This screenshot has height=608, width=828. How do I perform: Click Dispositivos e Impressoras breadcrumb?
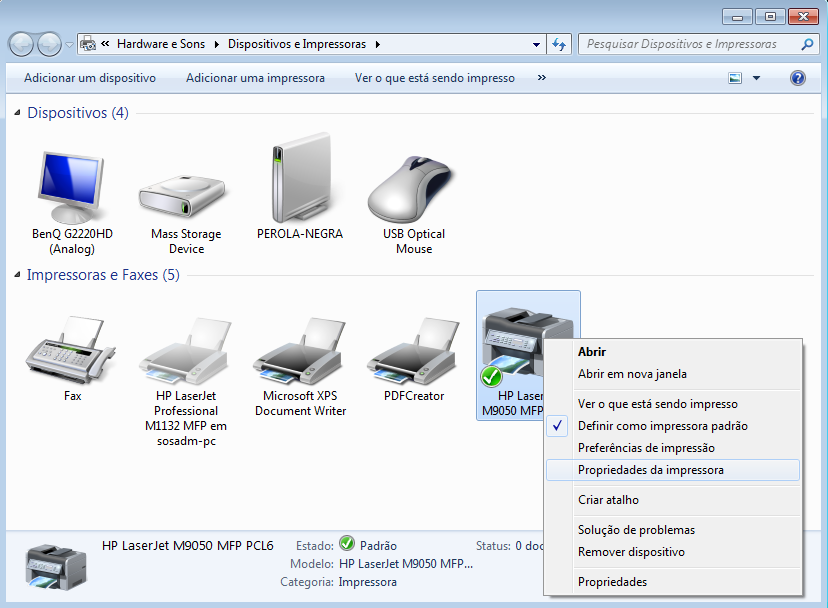(x=297, y=44)
